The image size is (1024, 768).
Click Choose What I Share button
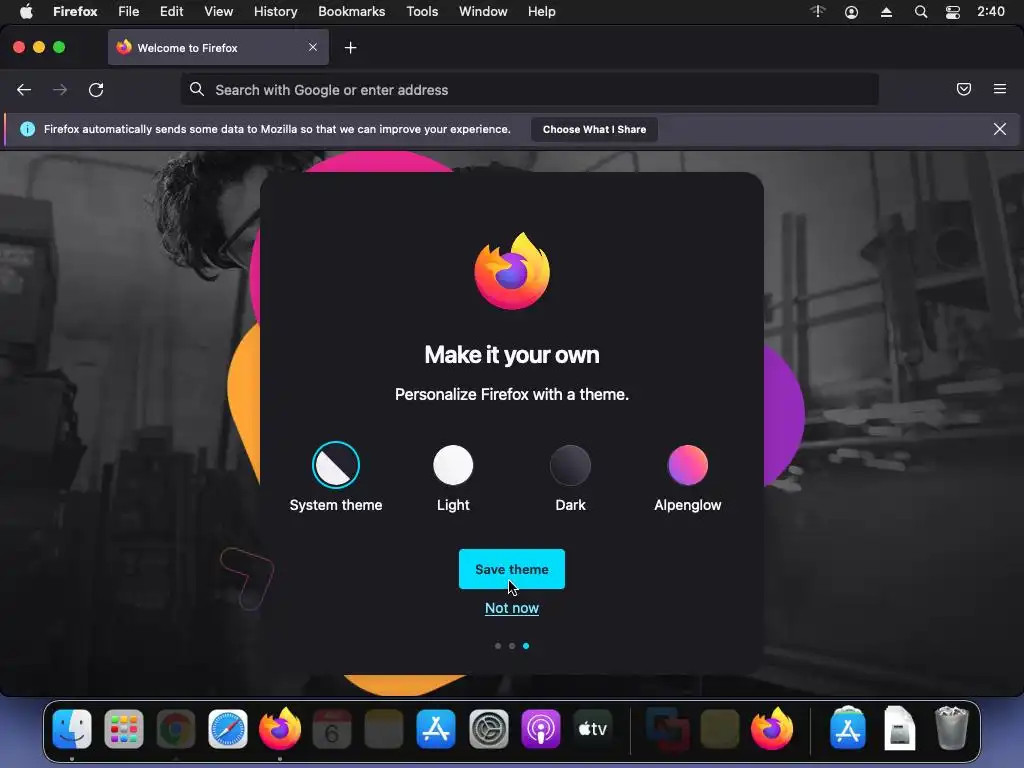594,129
